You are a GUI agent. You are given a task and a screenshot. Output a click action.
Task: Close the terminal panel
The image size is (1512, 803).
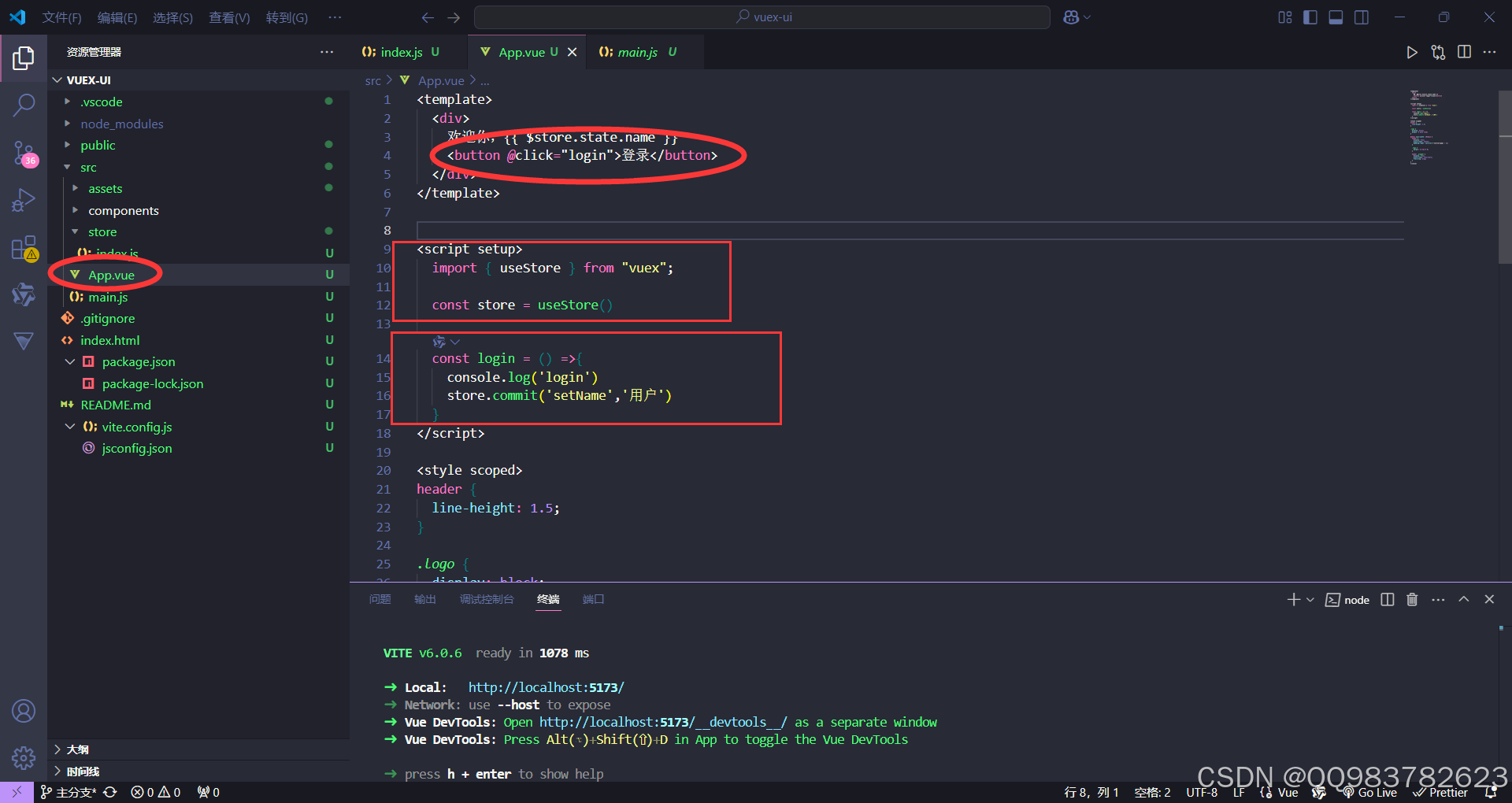coord(1489,599)
